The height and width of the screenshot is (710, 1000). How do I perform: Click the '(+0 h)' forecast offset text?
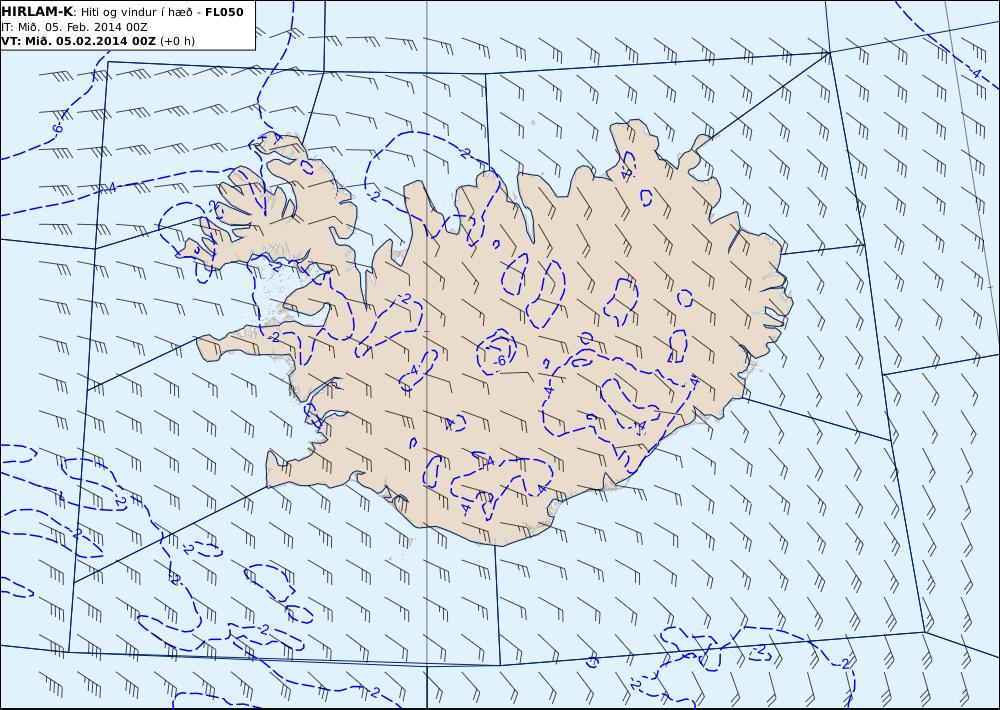177,41
